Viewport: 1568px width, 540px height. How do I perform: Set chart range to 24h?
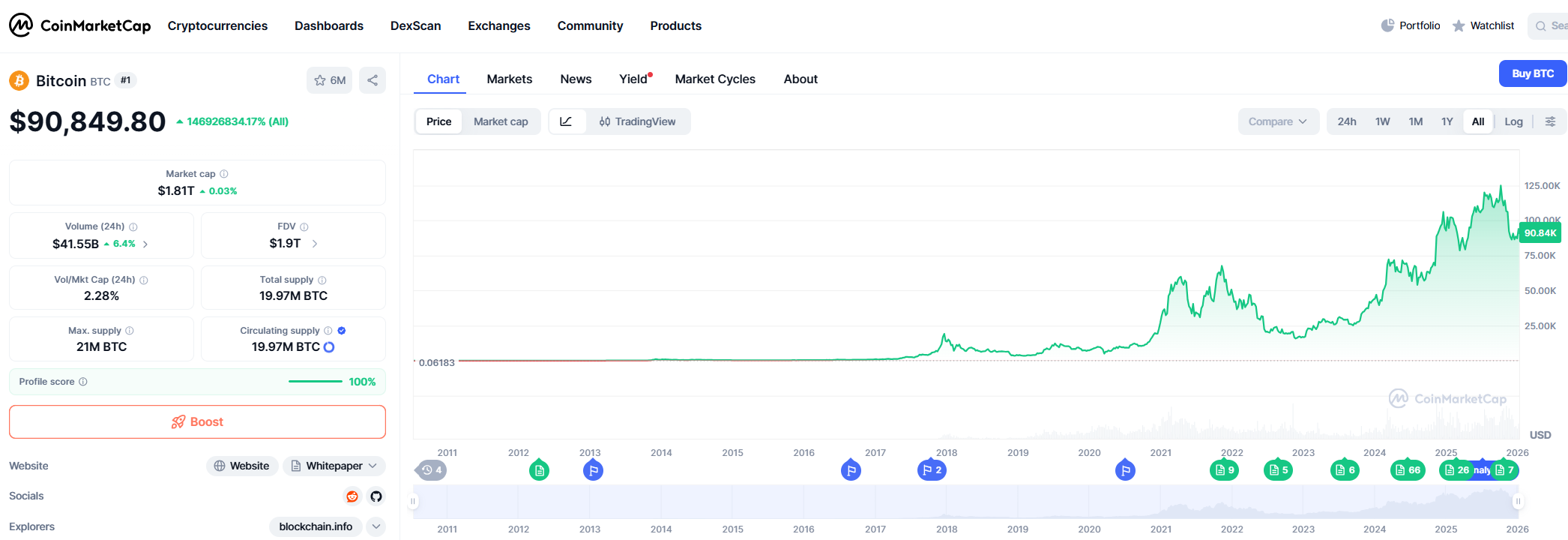click(1347, 121)
